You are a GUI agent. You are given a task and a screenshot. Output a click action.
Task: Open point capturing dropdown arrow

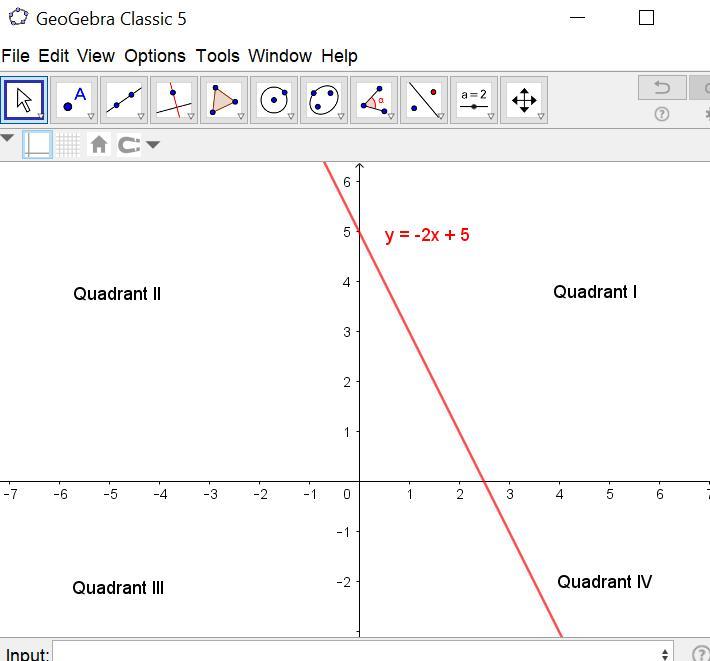(153, 145)
